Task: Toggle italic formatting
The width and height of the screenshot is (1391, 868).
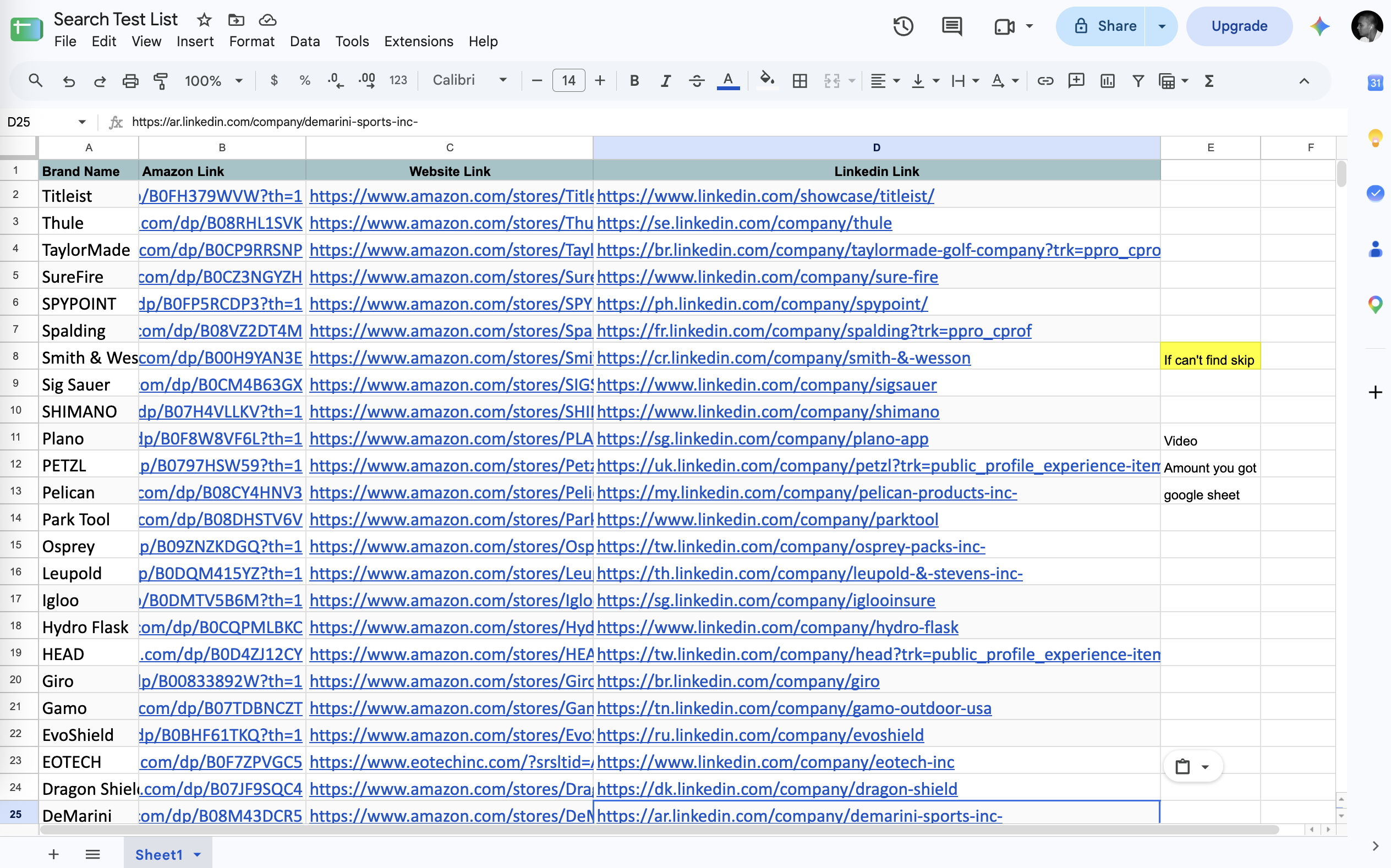Action: (665, 81)
